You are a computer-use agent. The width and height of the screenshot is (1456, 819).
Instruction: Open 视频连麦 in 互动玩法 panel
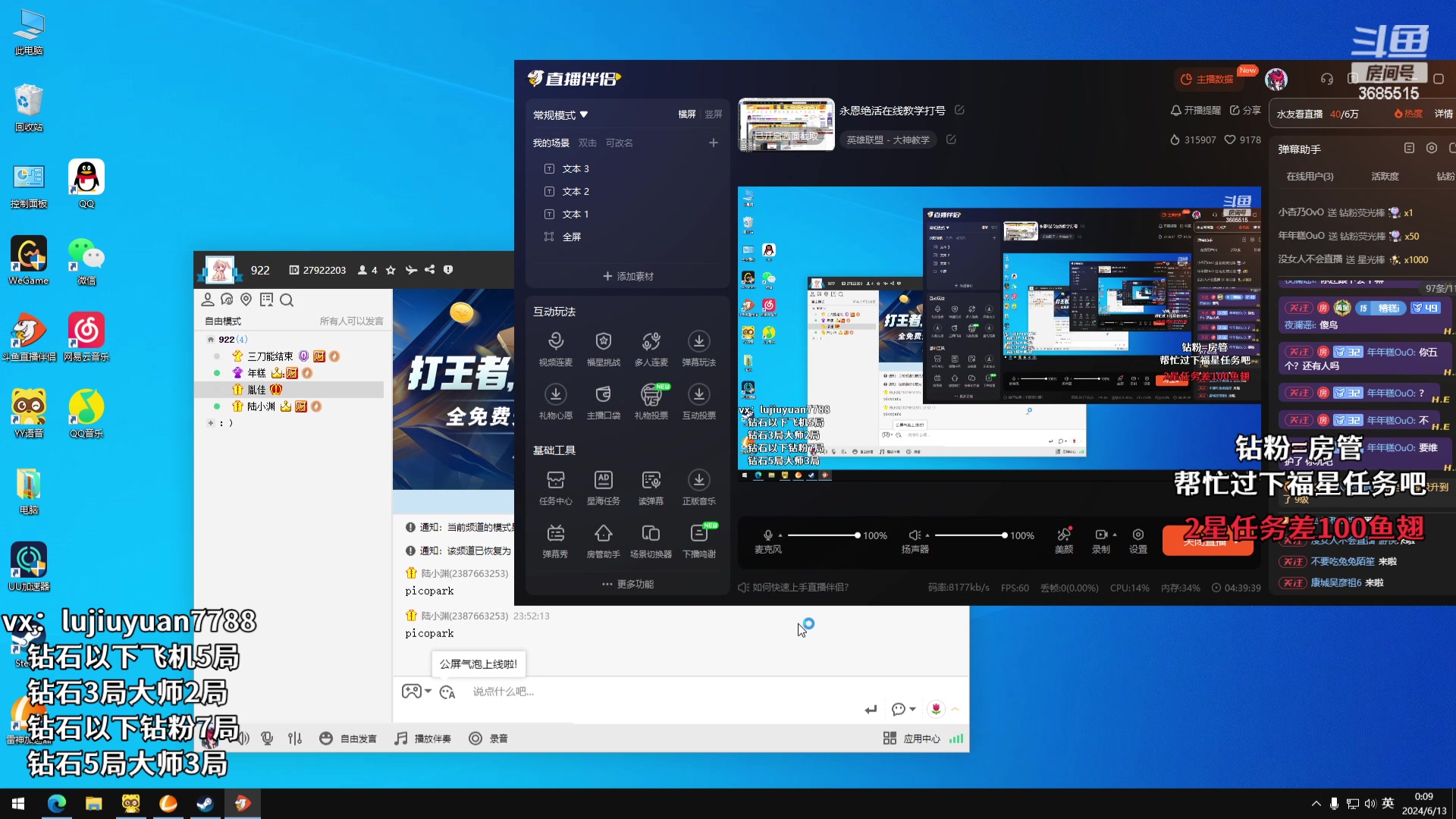[555, 349]
